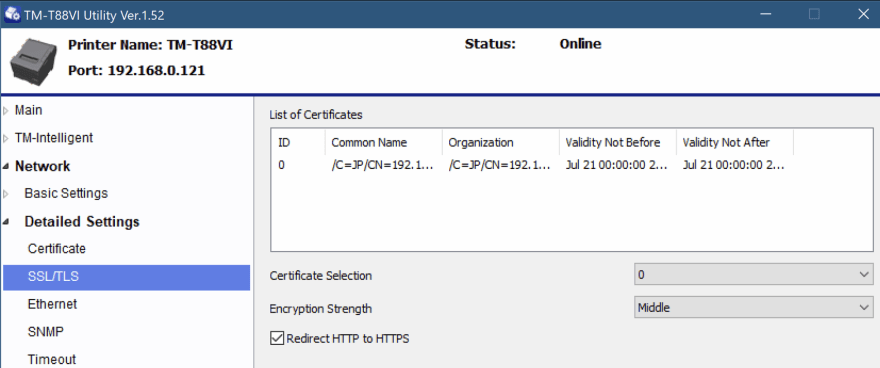Click the TM-T88VI printer image
Viewport: 880px width, 368px height.
tap(34, 62)
